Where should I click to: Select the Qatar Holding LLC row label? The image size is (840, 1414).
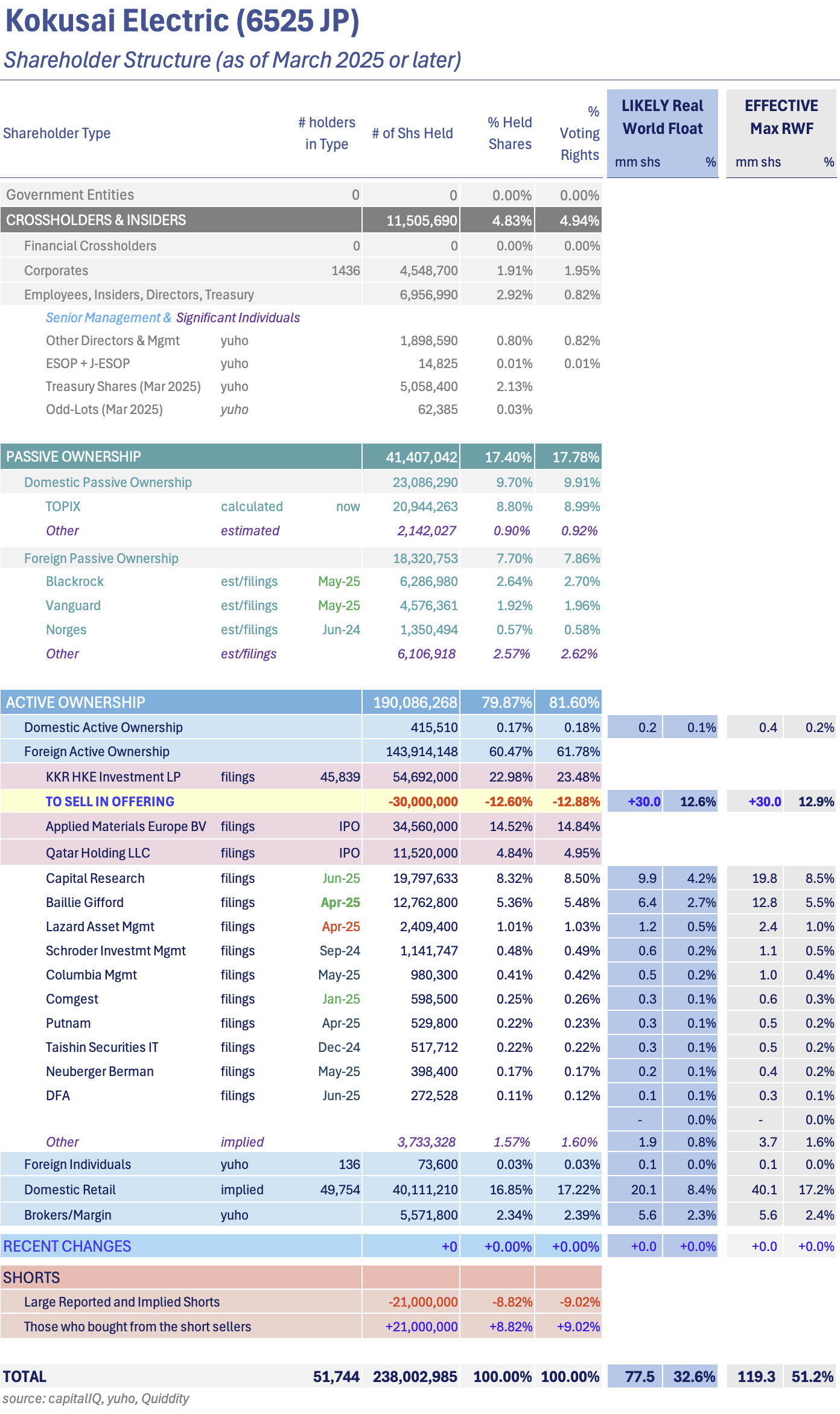pyautogui.click(x=98, y=853)
